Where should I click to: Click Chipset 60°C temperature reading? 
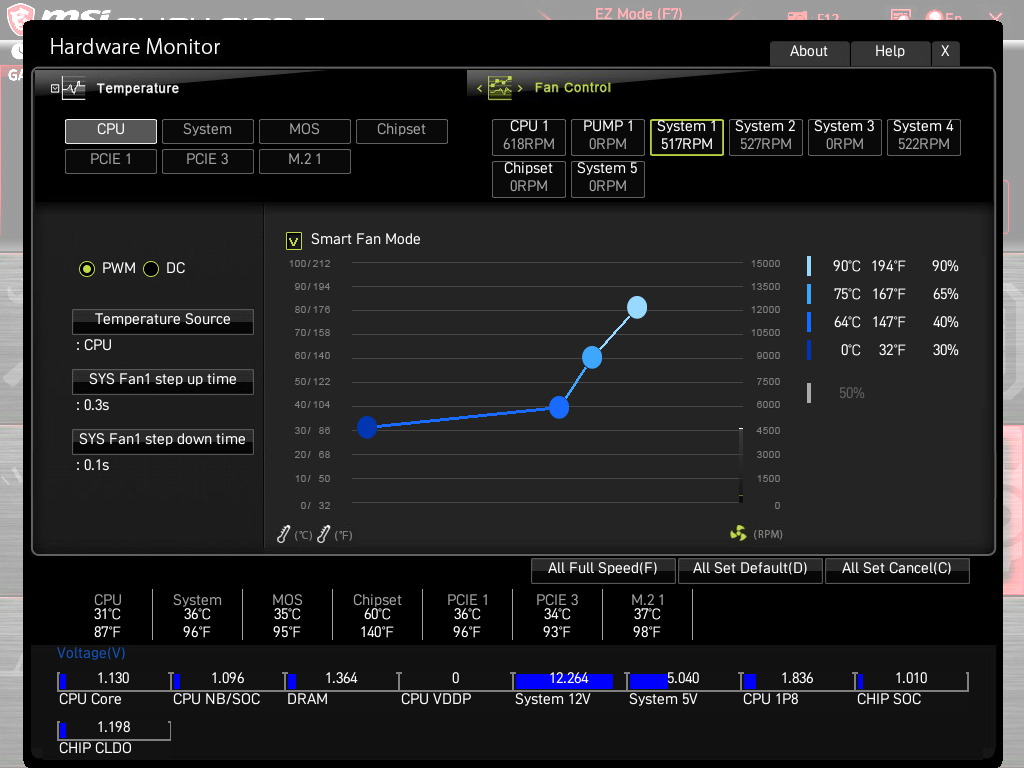pyautogui.click(x=377, y=615)
